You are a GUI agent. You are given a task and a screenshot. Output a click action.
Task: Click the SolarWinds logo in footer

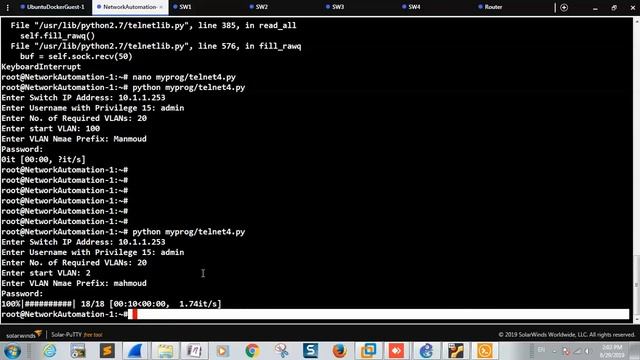click(x=24, y=335)
